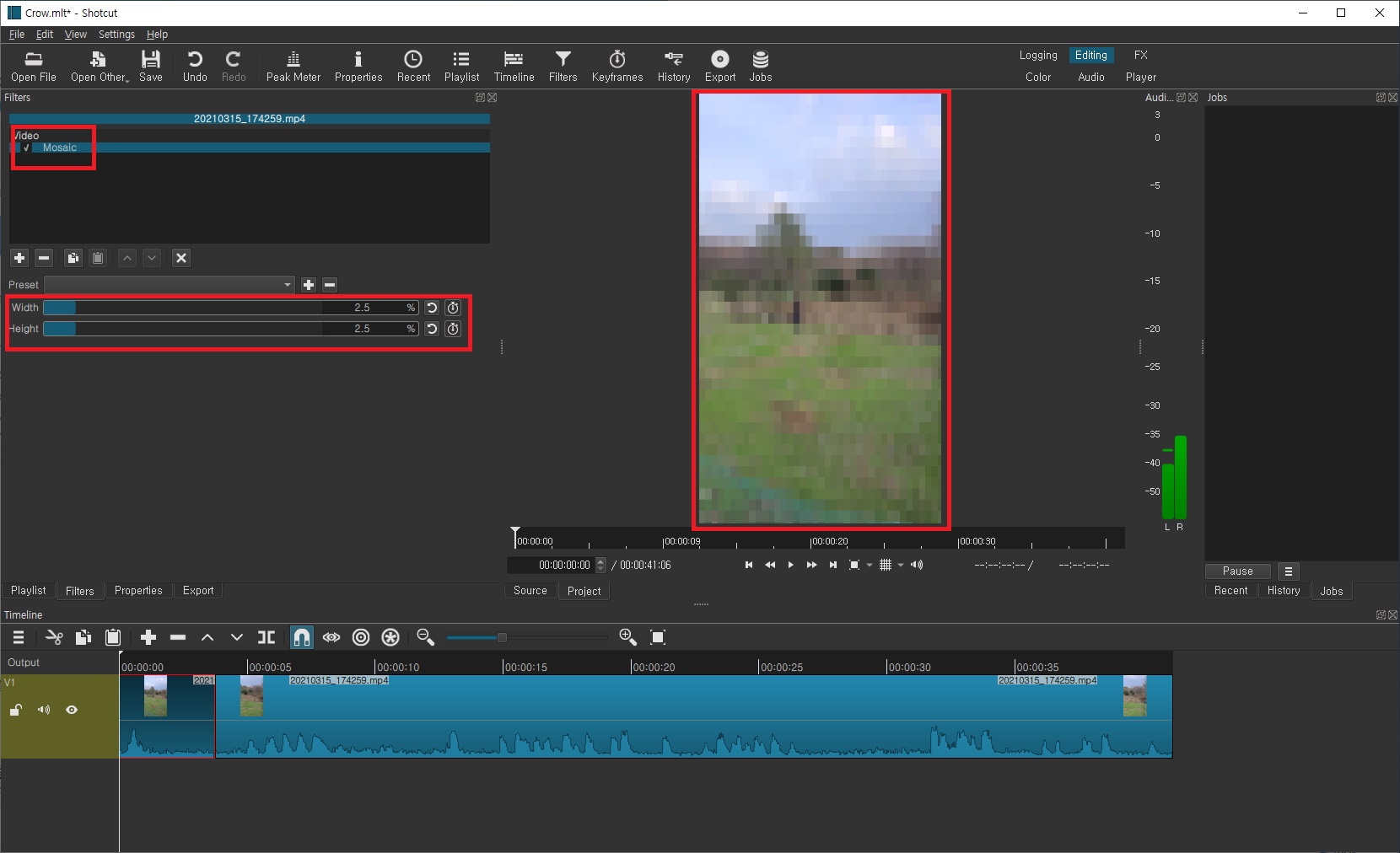
Task: Adjust the timeline zoom slider
Action: tap(526, 637)
